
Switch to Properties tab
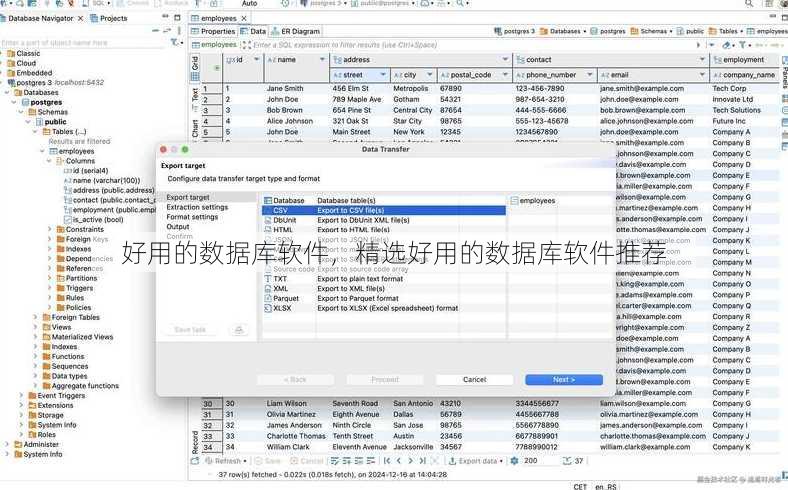[x=213, y=31]
